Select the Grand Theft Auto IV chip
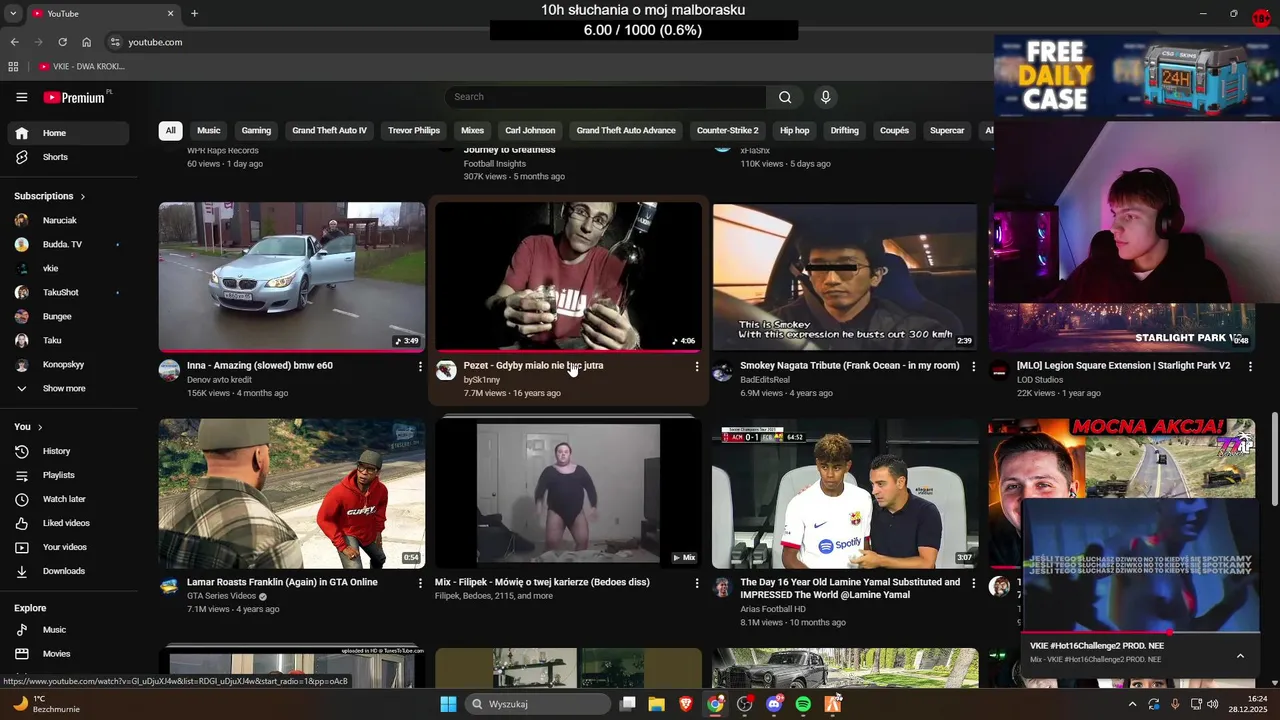This screenshot has height=720, width=1280. (329, 130)
